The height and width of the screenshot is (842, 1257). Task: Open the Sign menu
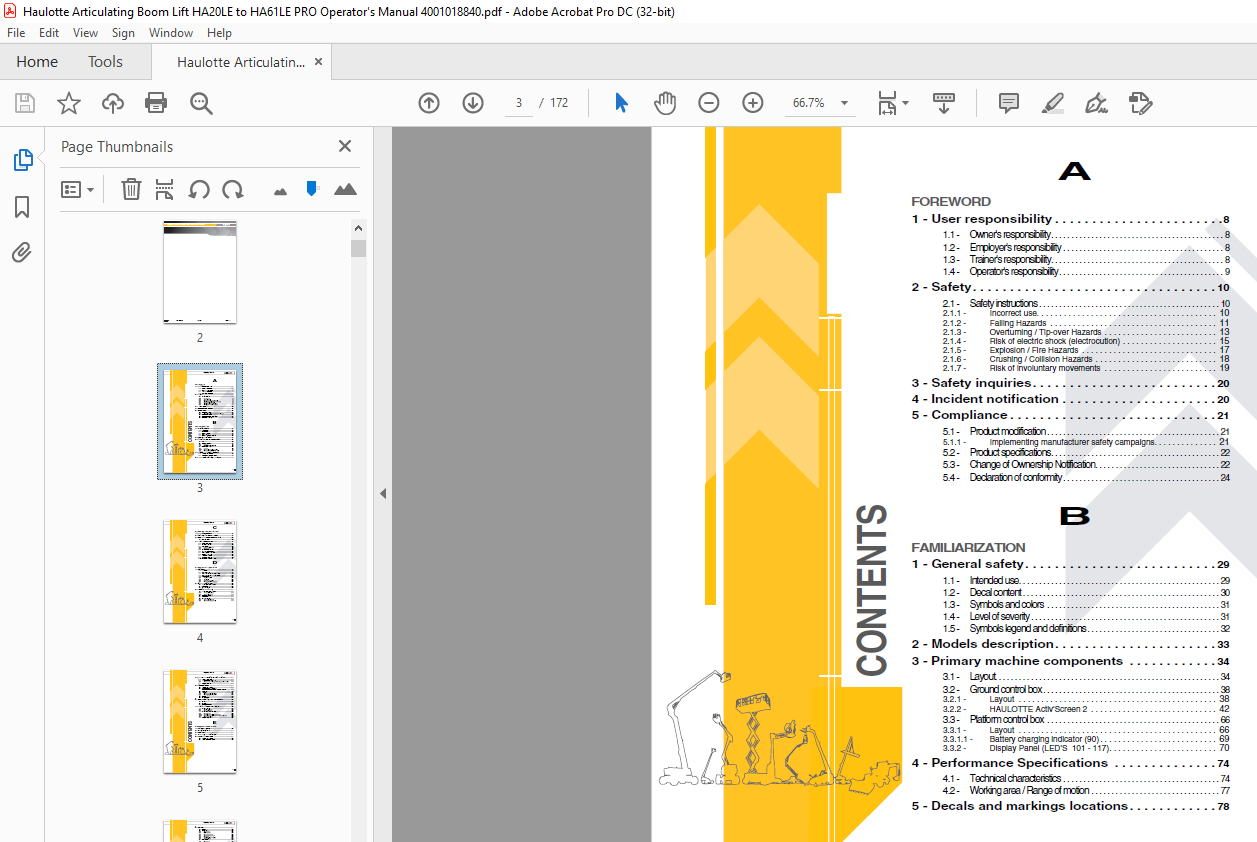(x=123, y=33)
